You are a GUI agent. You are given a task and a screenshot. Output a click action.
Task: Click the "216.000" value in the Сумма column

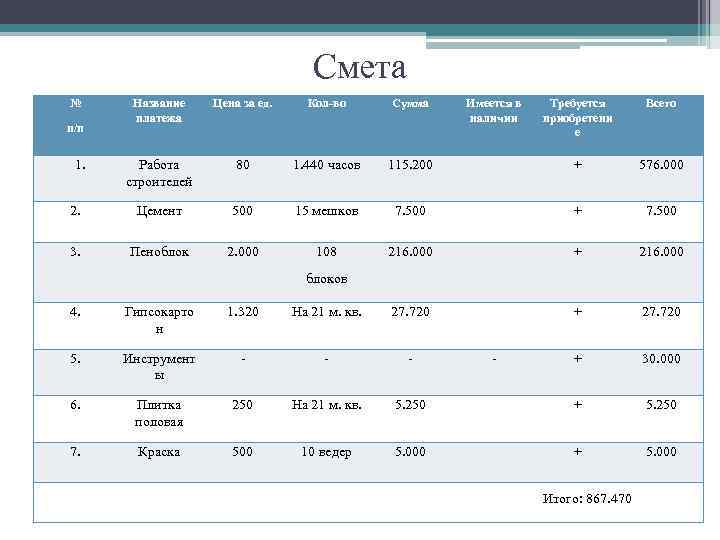tap(410, 252)
